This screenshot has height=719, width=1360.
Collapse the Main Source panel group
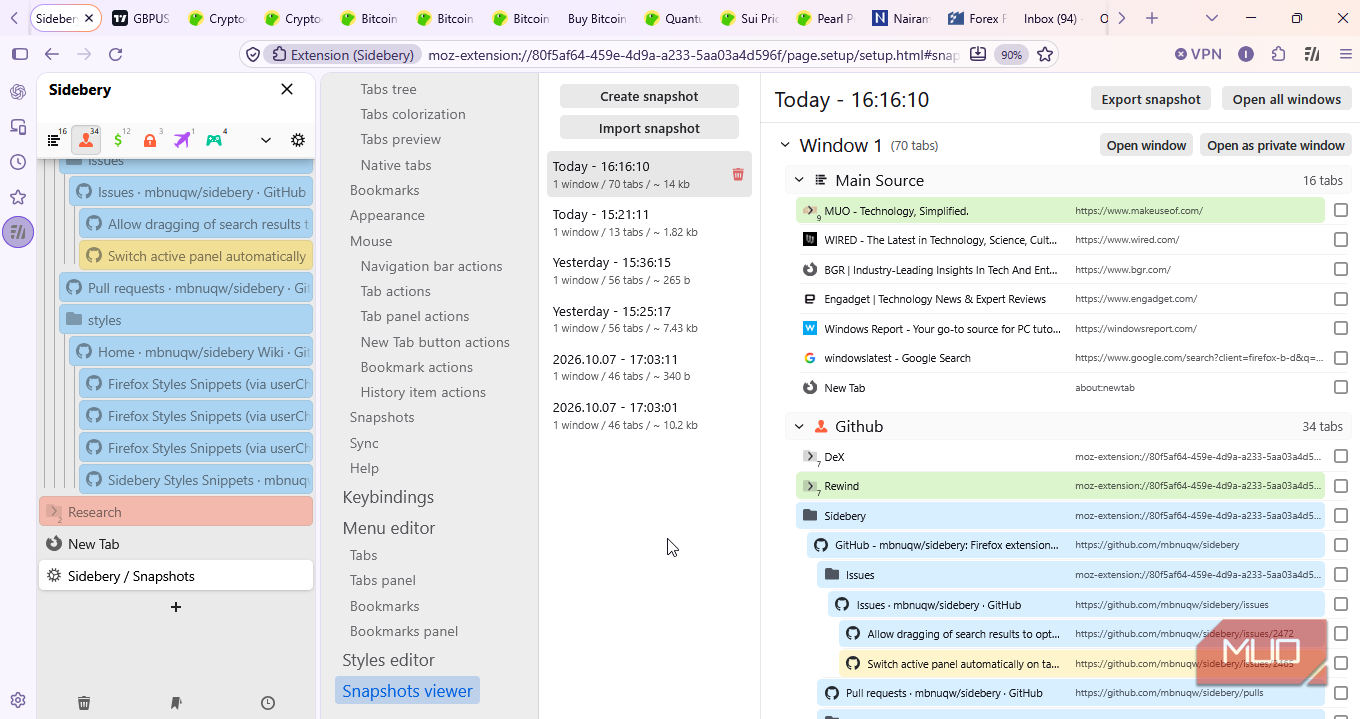799,181
